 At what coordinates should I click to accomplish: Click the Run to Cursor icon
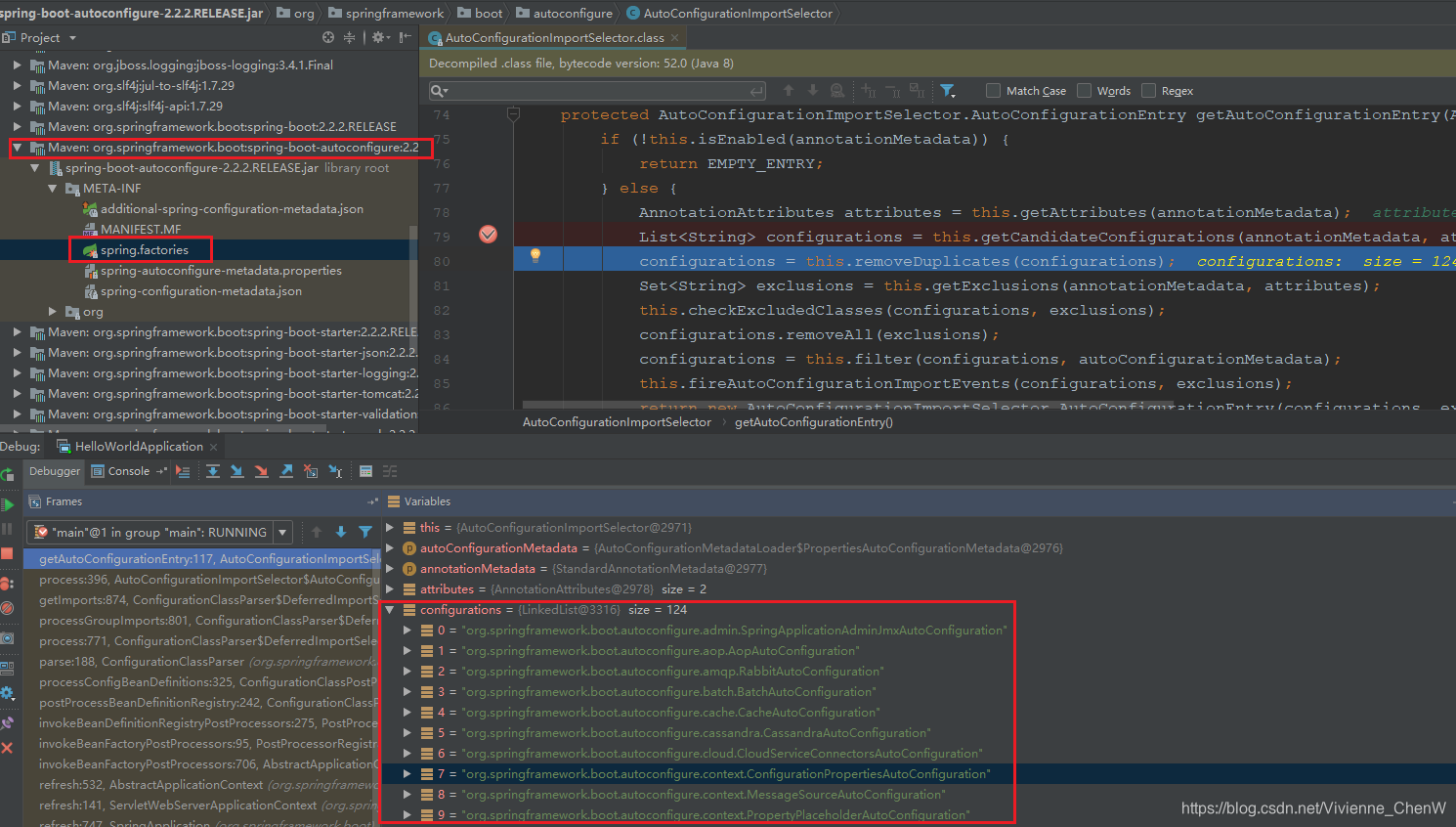[335, 471]
